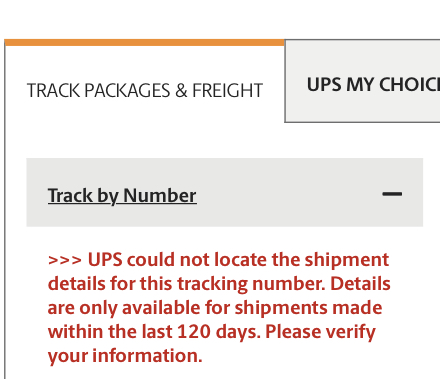Collapse Track by Number using the minus icon

click(x=392, y=194)
